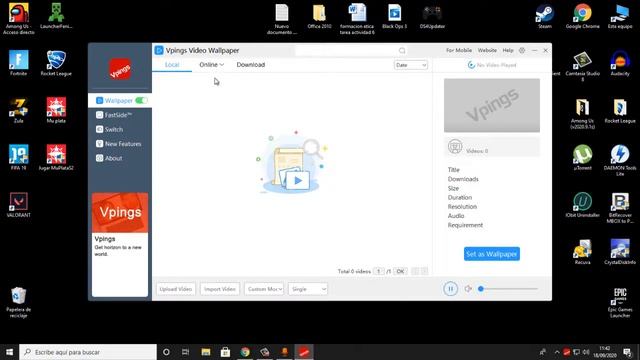
Task: Switch to the Local tab
Action: [x=172, y=64]
